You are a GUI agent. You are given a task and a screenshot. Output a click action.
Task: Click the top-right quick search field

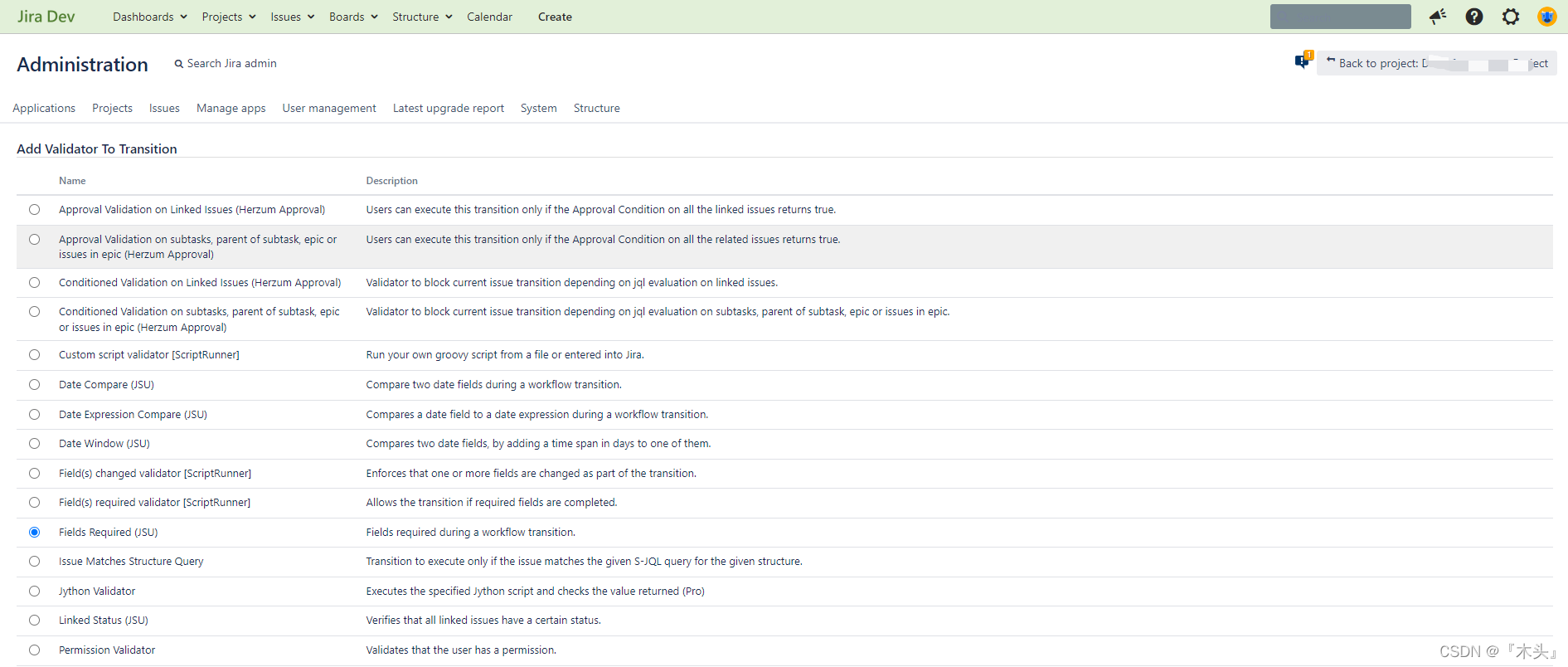[1340, 17]
